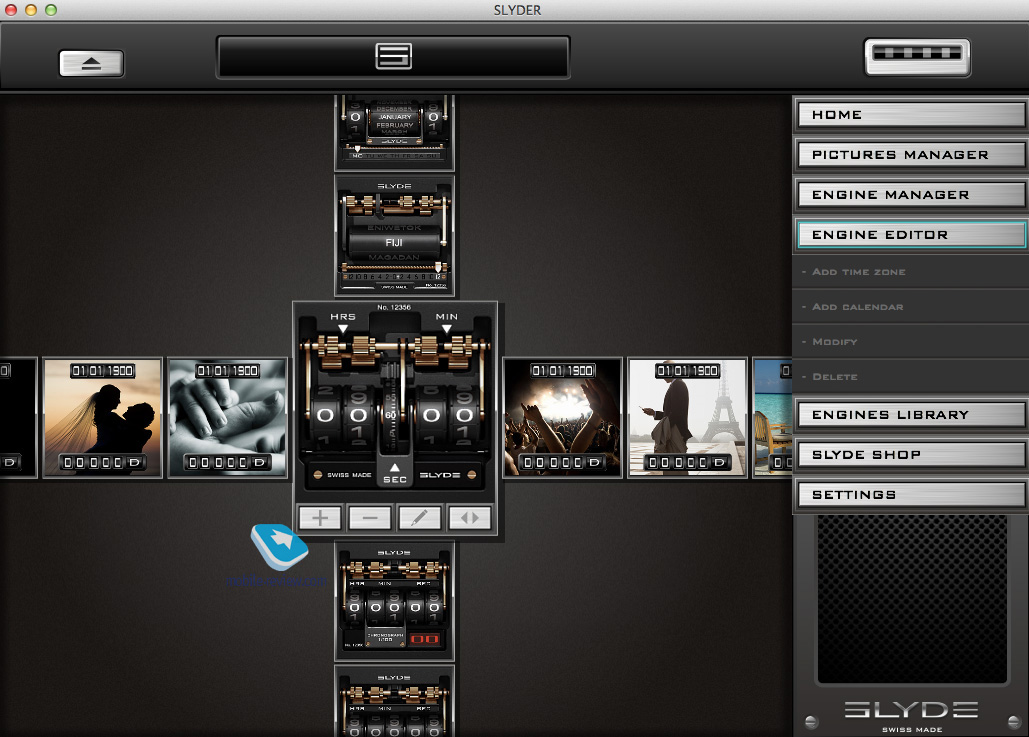Click the layout view icon in center bar

pos(393,56)
